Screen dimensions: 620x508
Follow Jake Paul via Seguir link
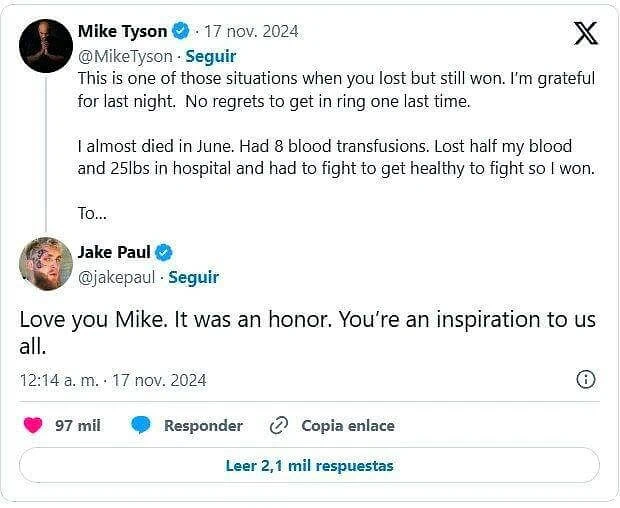point(193,277)
